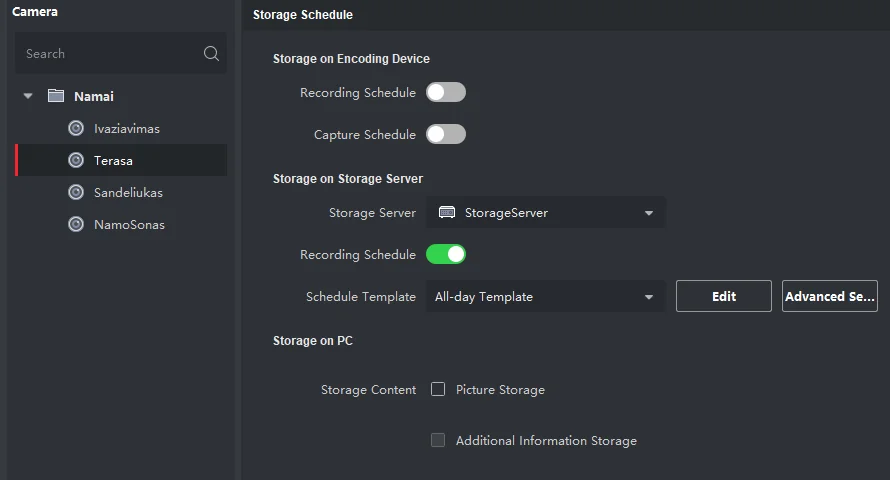Click the StorageServer device icon
Viewport: 890px width, 480px height.
[x=447, y=213]
